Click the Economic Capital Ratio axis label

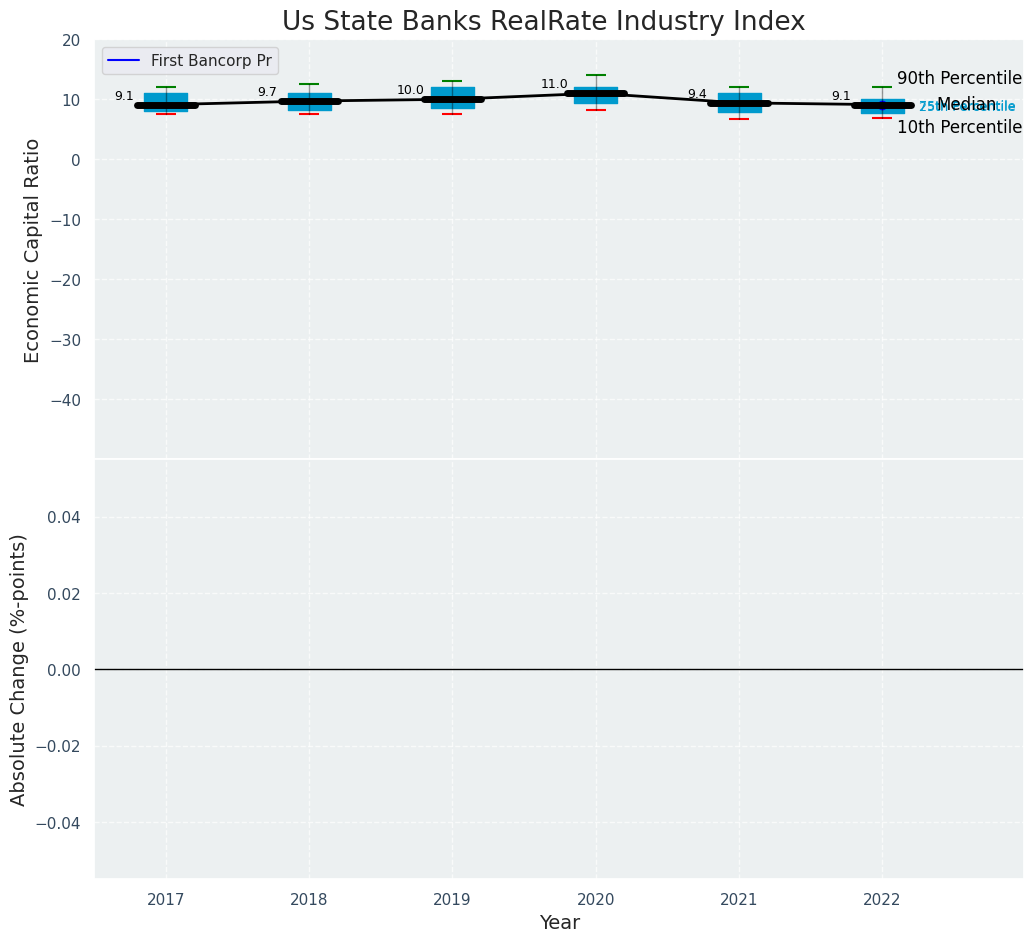tap(33, 250)
